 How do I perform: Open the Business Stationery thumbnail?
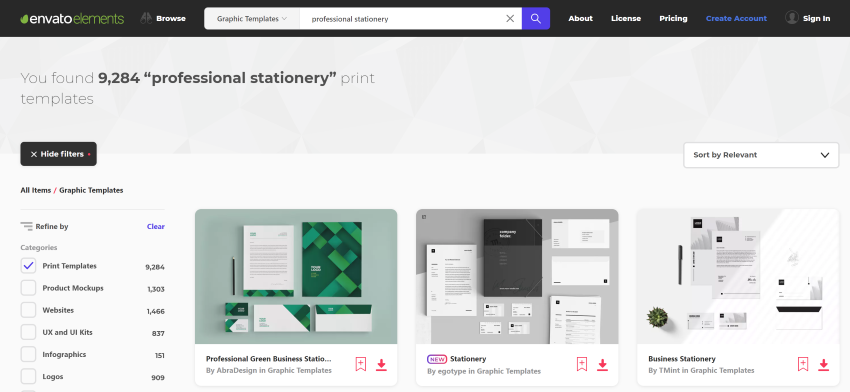738,277
